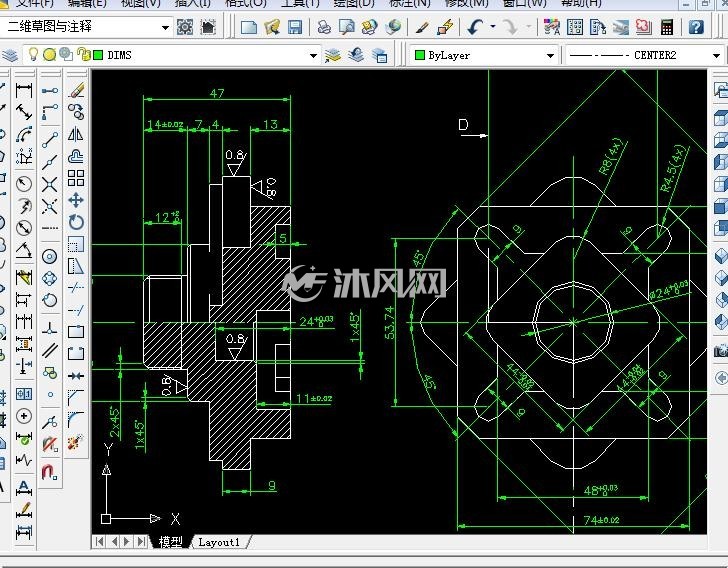The height and width of the screenshot is (568, 728).
Task: Select the Arc Length dimension tool
Action: (24, 135)
